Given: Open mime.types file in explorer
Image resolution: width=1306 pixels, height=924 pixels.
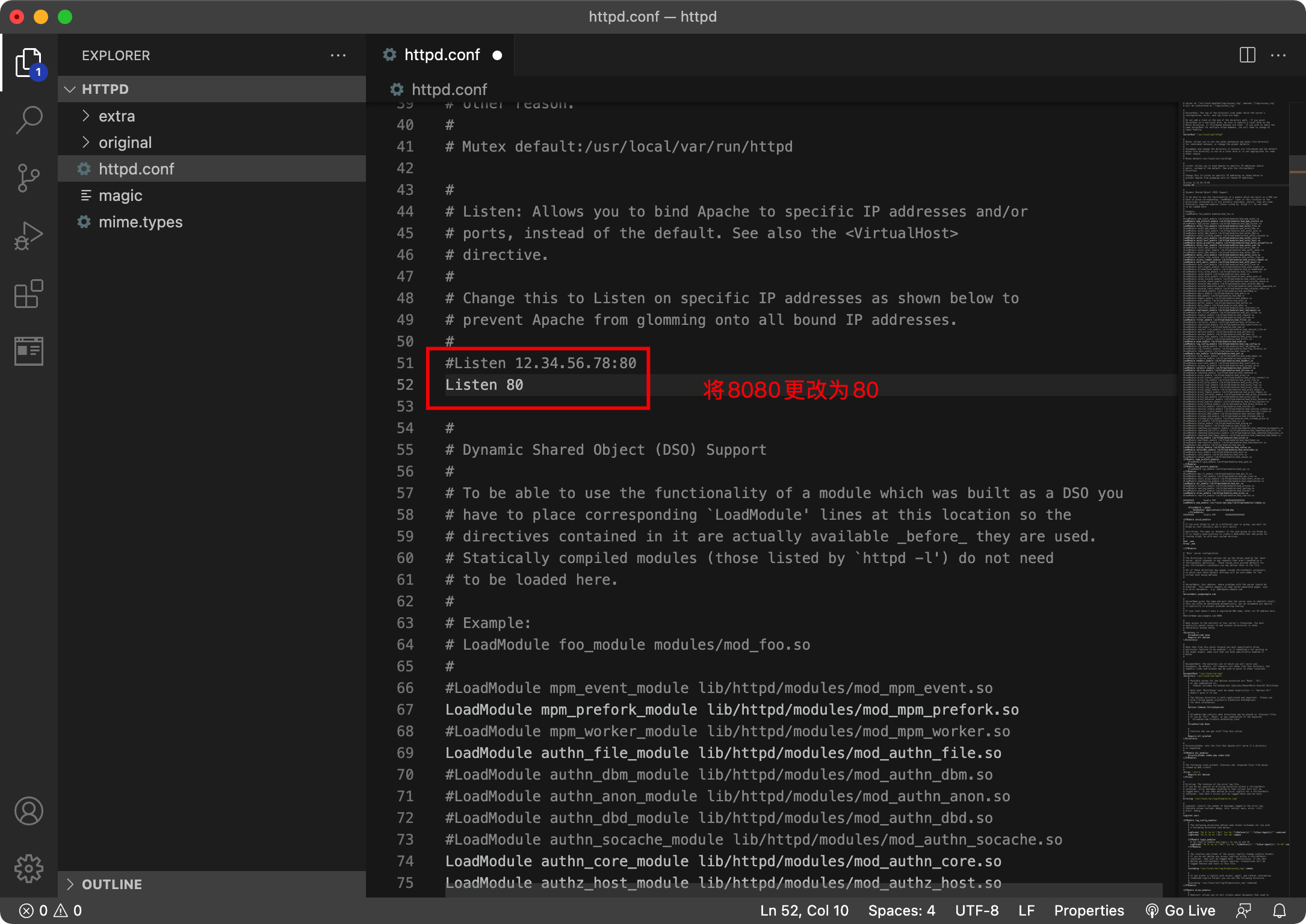Looking at the screenshot, I should (140, 222).
